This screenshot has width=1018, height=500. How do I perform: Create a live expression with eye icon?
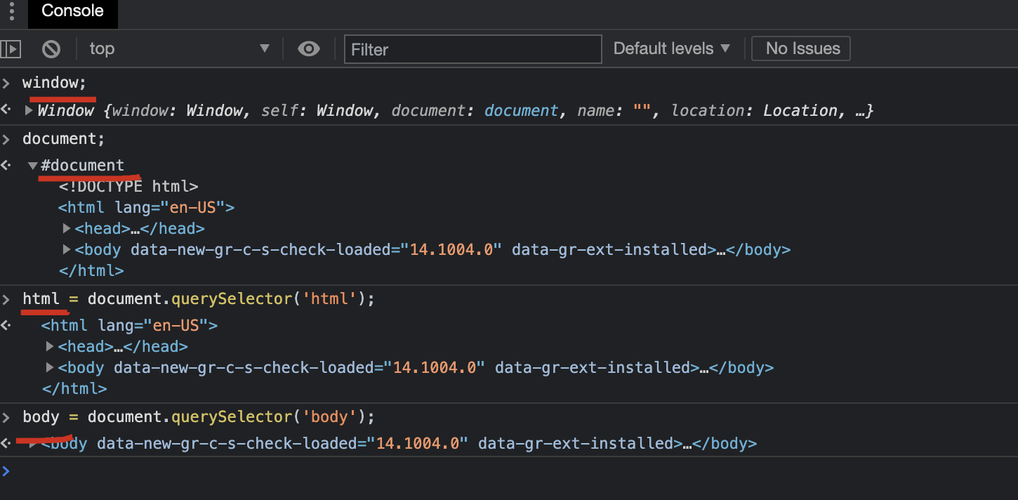pyautogui.click(x=308, y=49)
